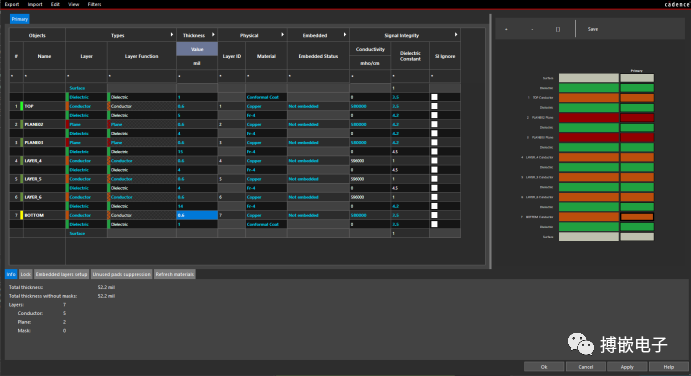Select the PLANE03 layer name cell
691x376 pixels.
(x=44, y=142)
